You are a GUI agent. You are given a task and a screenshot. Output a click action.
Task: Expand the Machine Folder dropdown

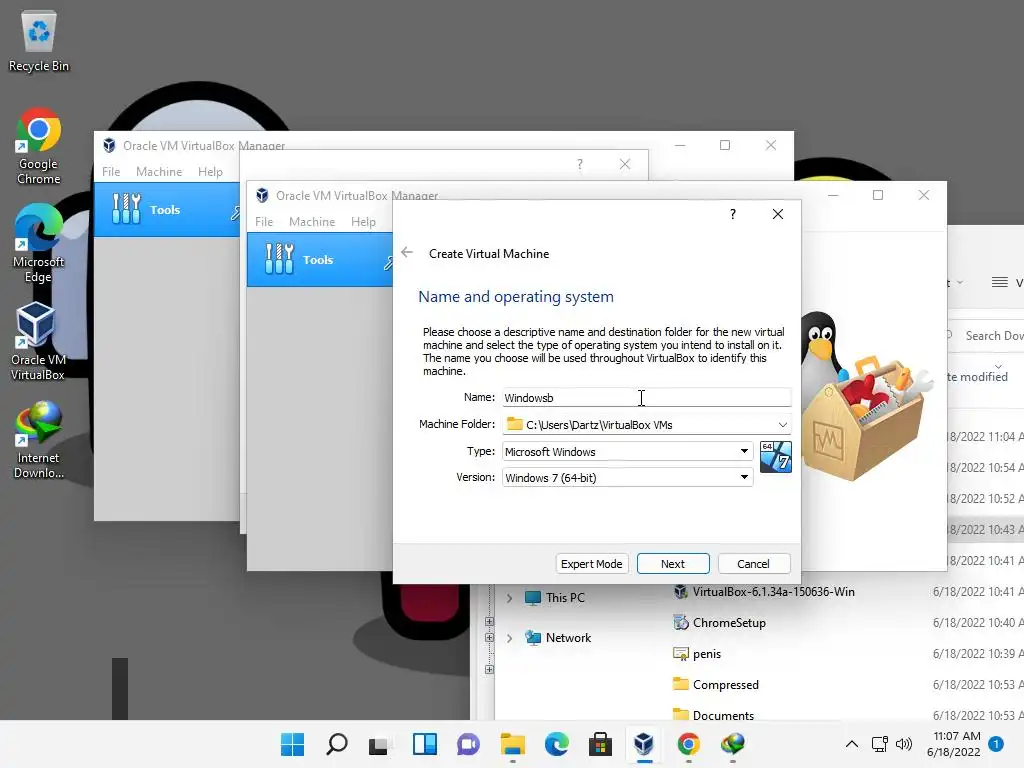pyautogui.click(x=782, y=424)
